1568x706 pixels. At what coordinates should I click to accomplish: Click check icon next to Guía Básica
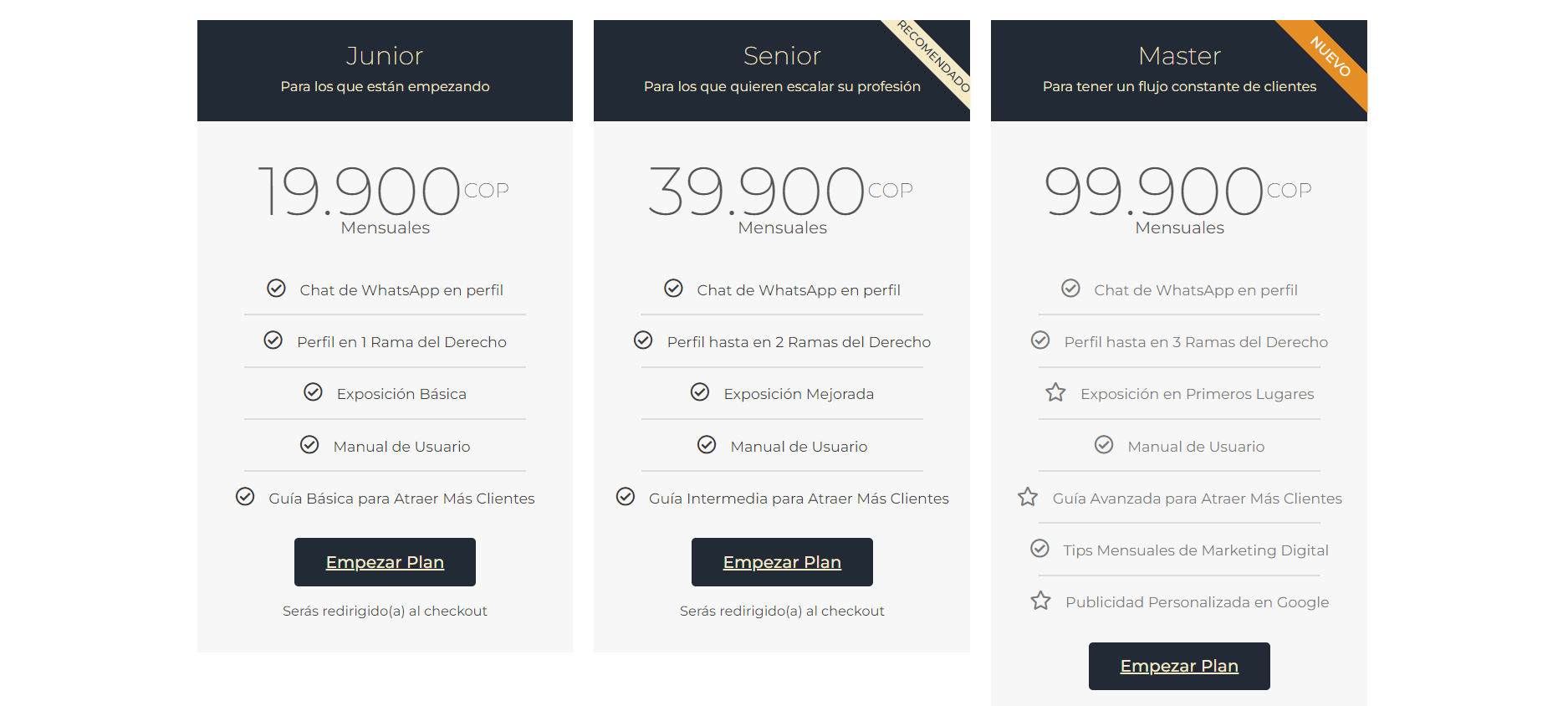pyautogui.click(x=245, y=497)
